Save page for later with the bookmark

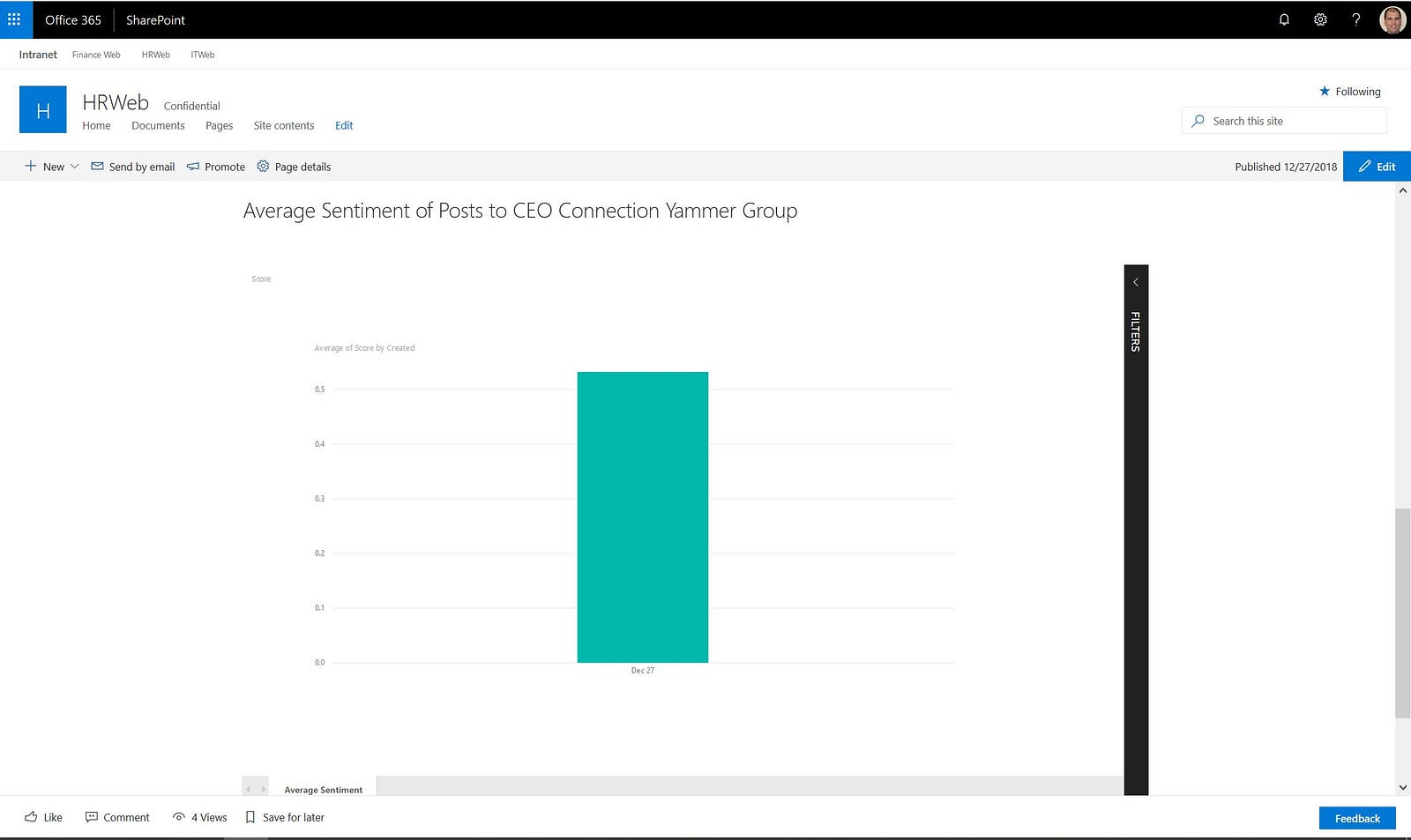pos(285,817)
